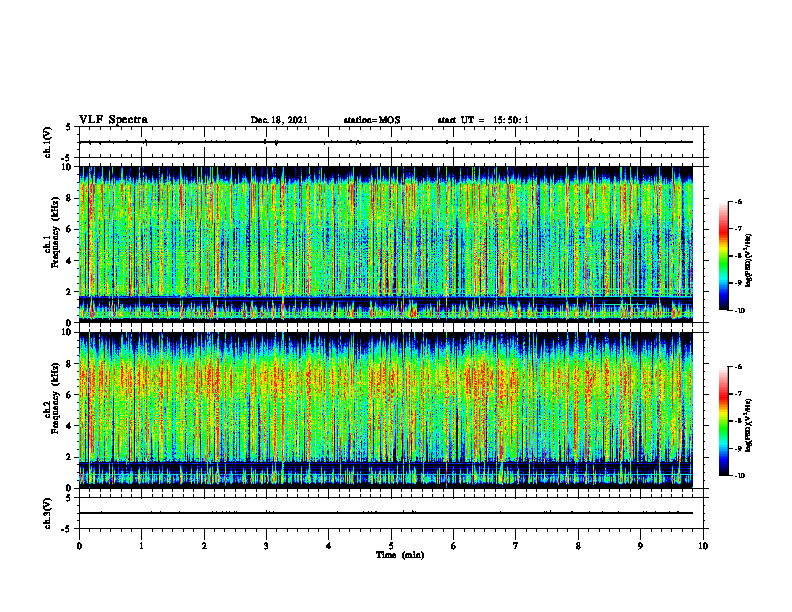792x612 pixels.
Task: Click the "4" kHz tick of ch.1 spectrogram
Action: [x=70, y=261]
